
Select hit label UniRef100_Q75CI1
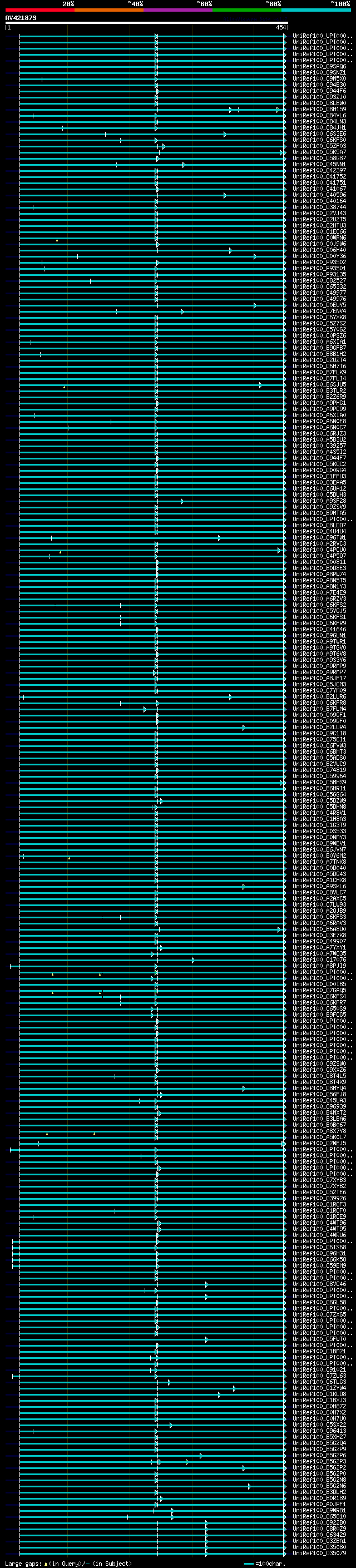(x=319, y=740)
